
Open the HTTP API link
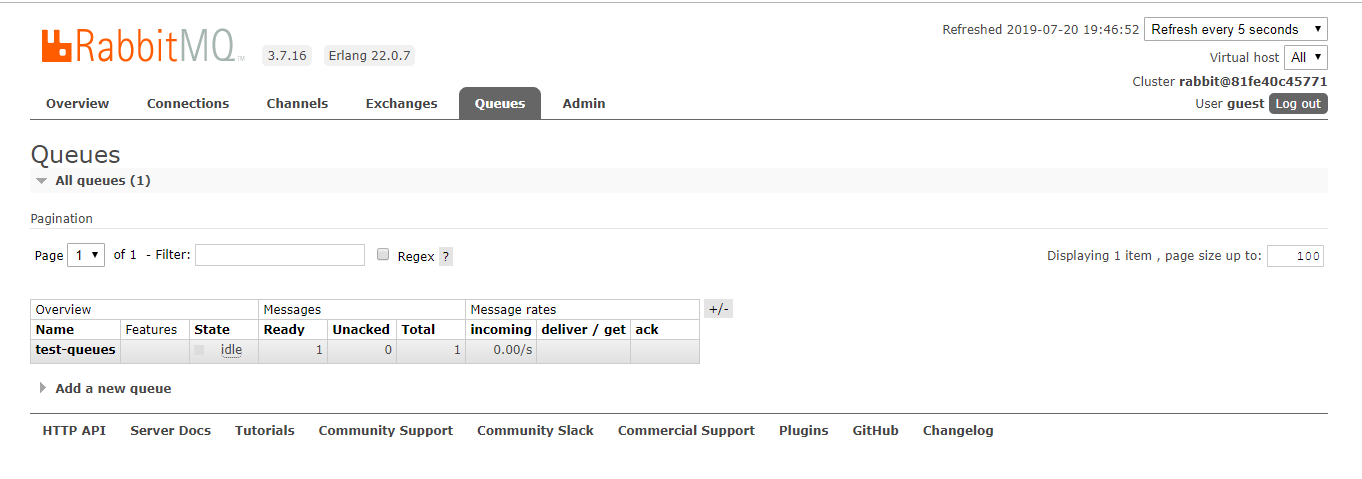click(74, 431)
